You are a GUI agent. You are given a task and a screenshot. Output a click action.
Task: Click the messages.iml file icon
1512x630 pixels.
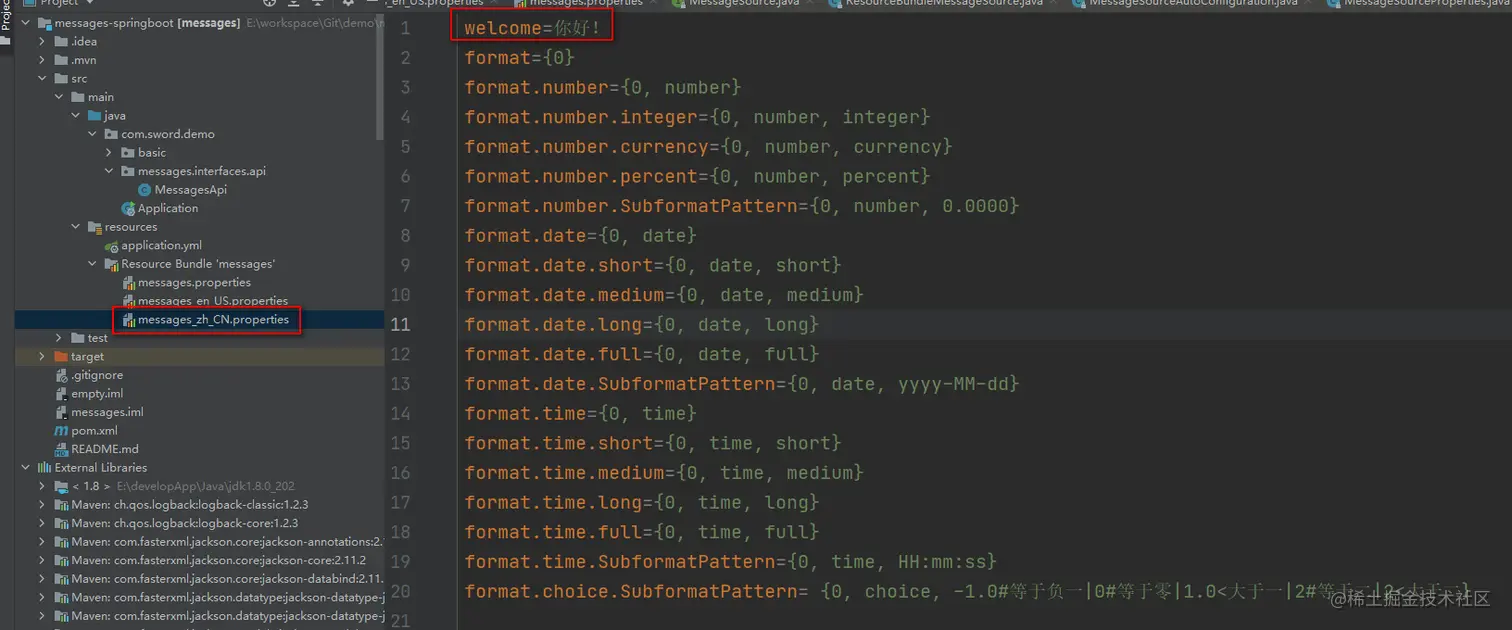[x=61, y=412]
